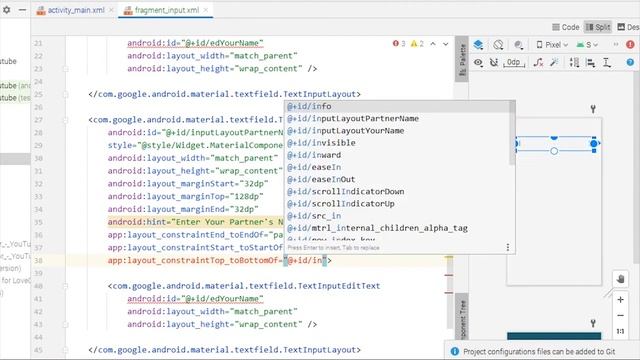The image size is (640, 360).
Task: Open orientation for preview dropdown
Action: coord(498,44)
